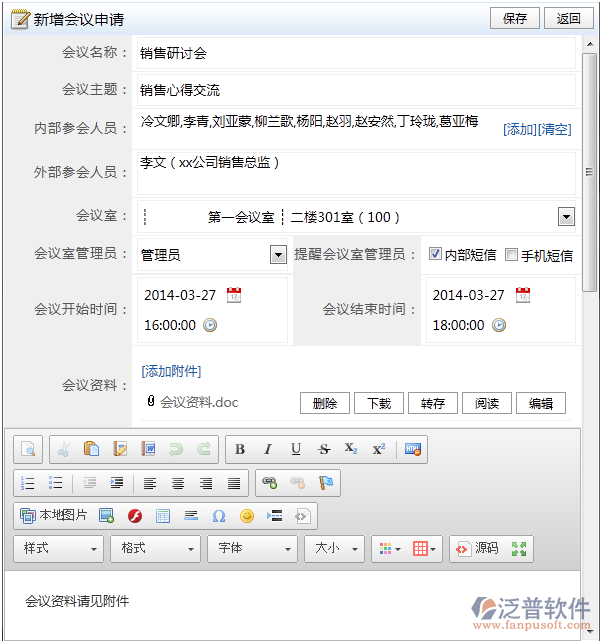Open clock picker for meeting end time
The height and width of the screenshot is (641, 601).
498,325
